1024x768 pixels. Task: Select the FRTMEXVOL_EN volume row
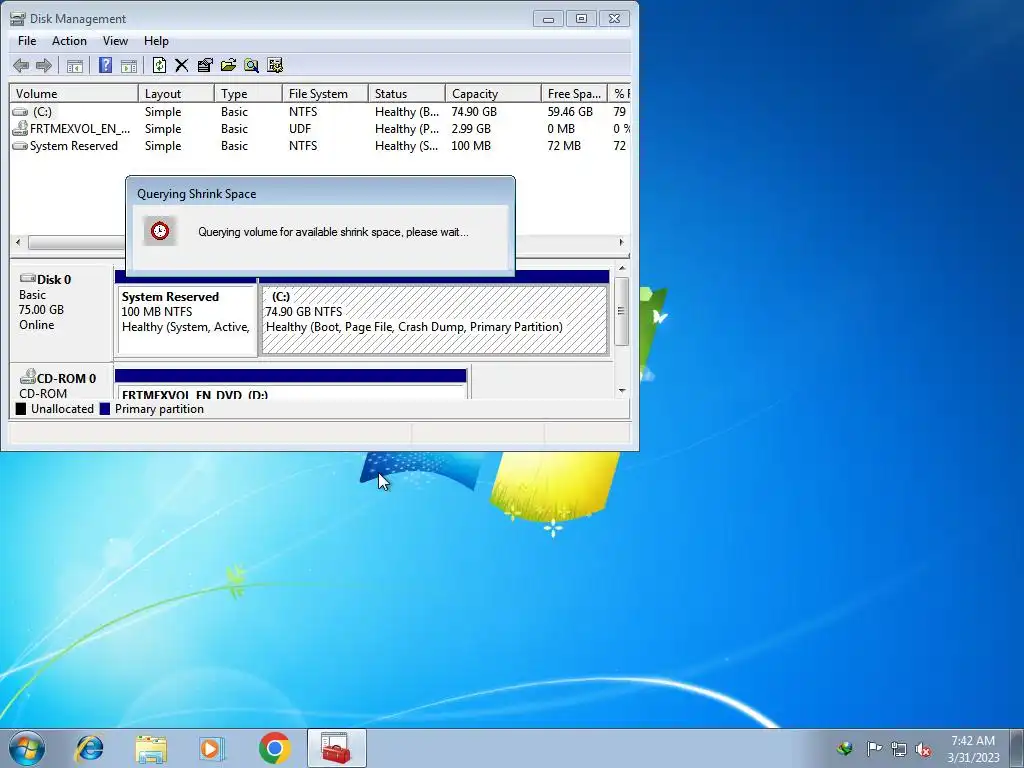pyautogui.click(x=320, y=129)
